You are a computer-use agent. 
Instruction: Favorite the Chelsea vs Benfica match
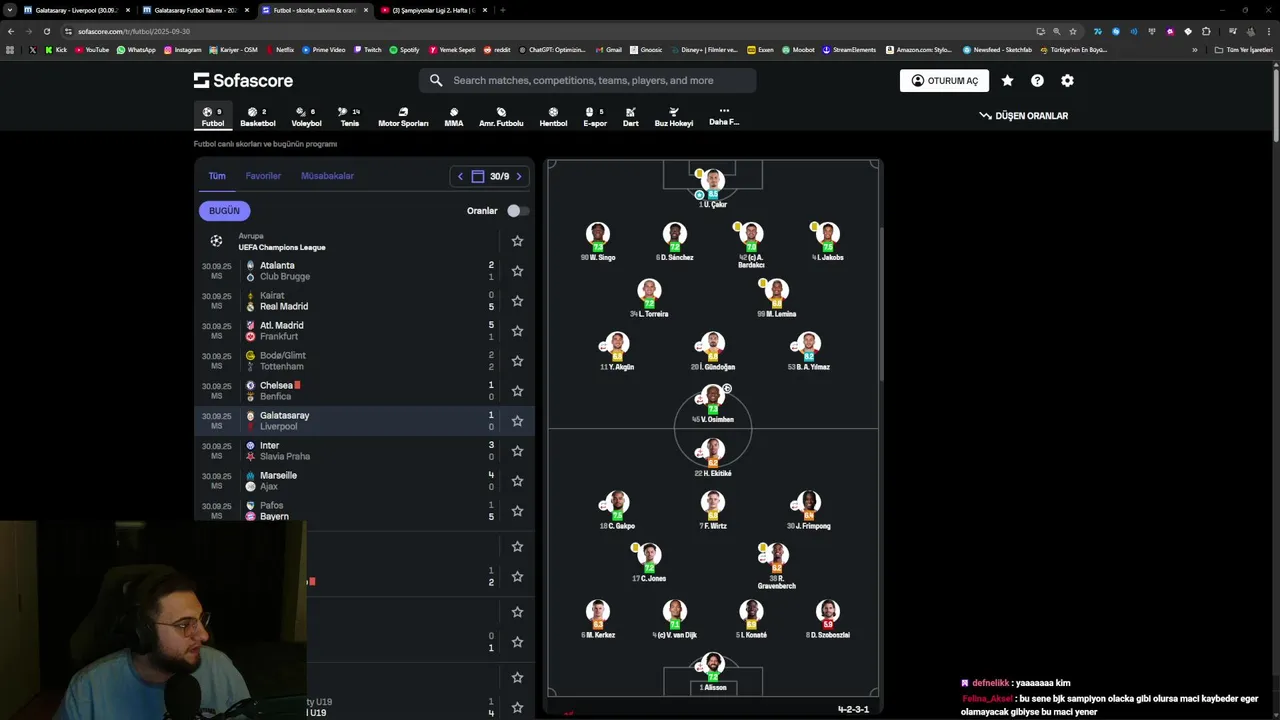[517, 391]
